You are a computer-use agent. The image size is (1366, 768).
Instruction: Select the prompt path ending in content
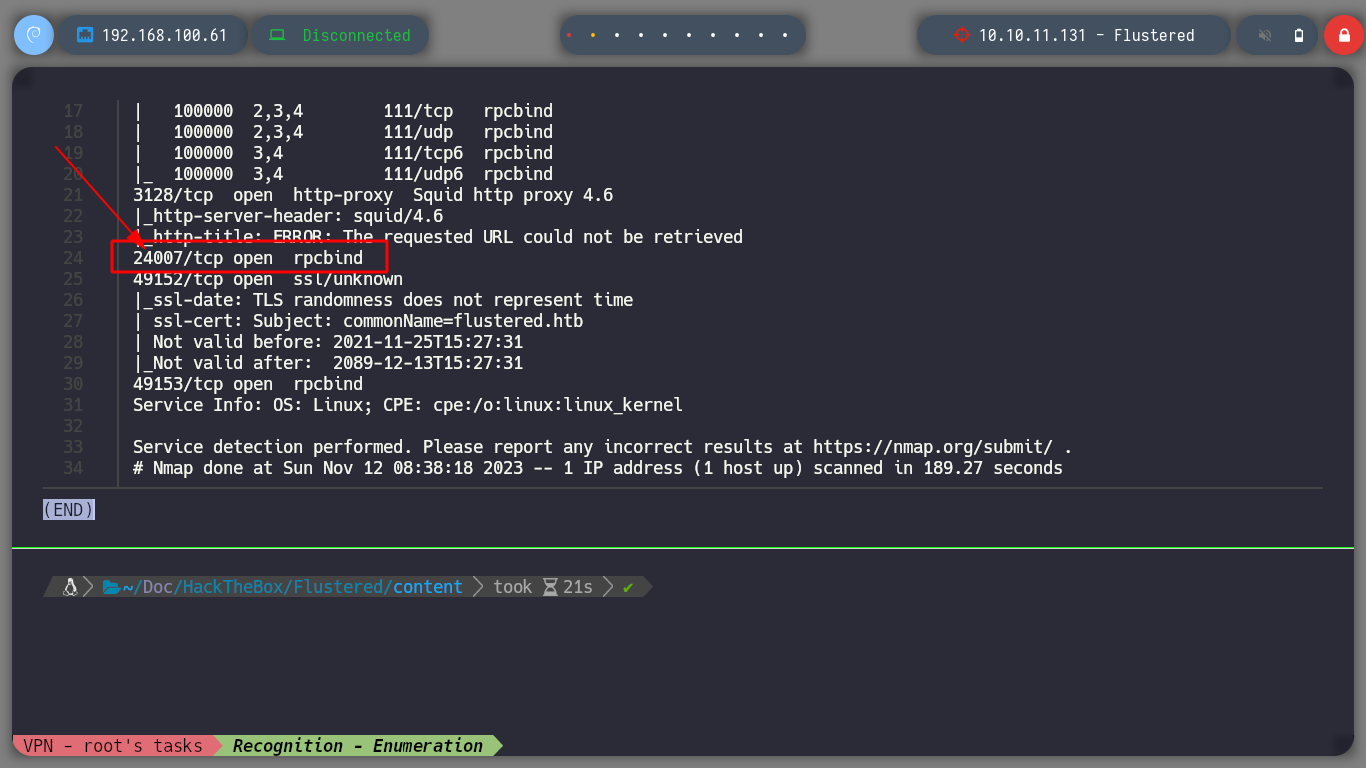click(x=293, y=587)
